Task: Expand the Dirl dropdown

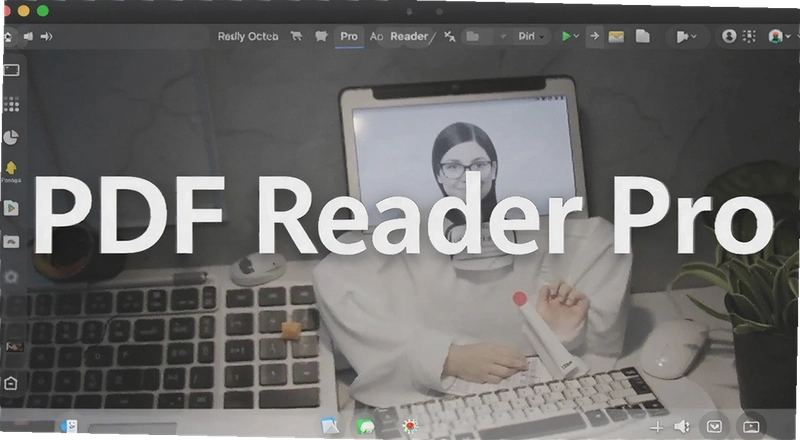Action: 531,36
